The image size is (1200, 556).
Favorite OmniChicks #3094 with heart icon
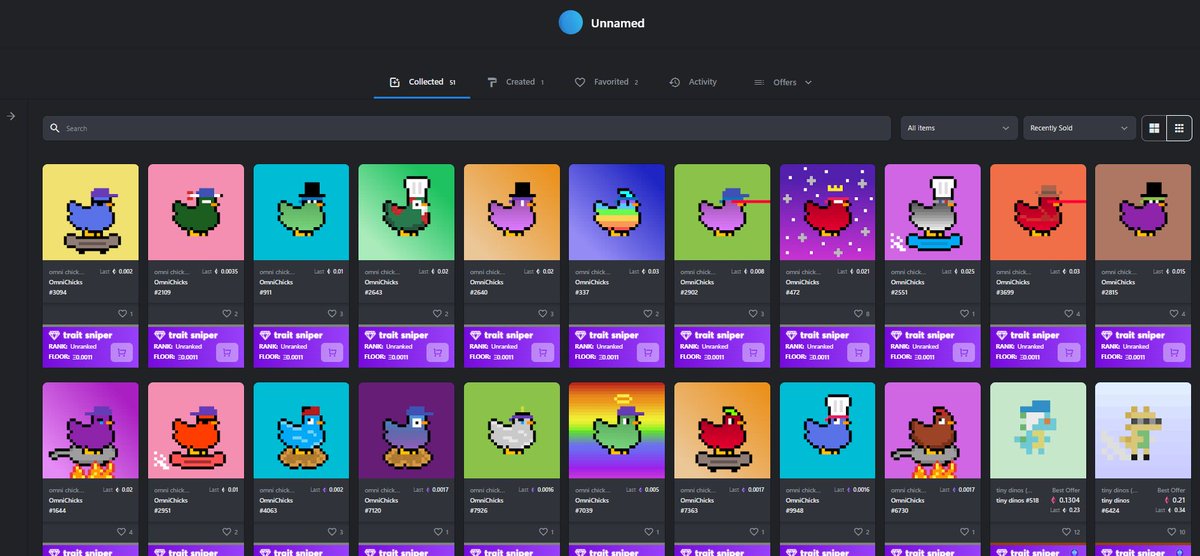123,314
